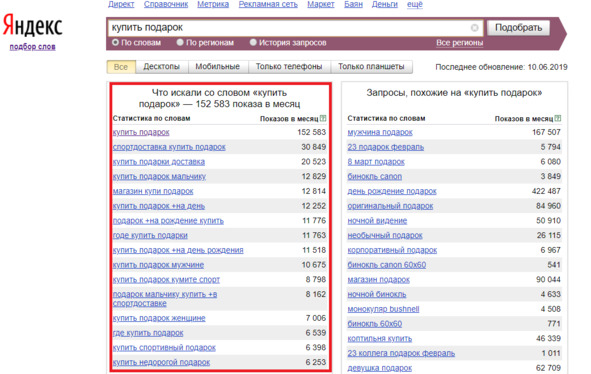Click the Подобрать button

coord(519,28)
